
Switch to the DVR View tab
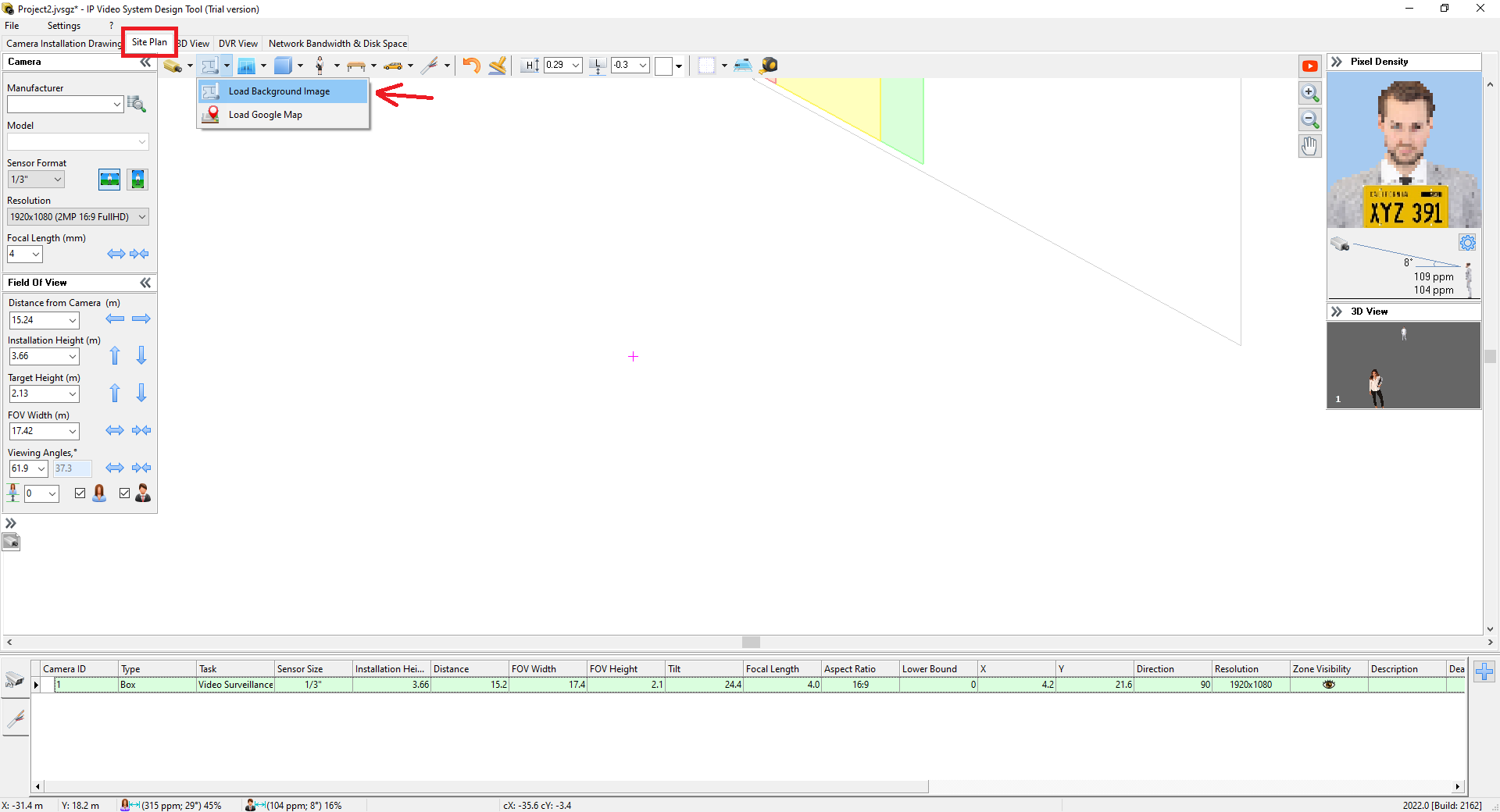point(237,44)
